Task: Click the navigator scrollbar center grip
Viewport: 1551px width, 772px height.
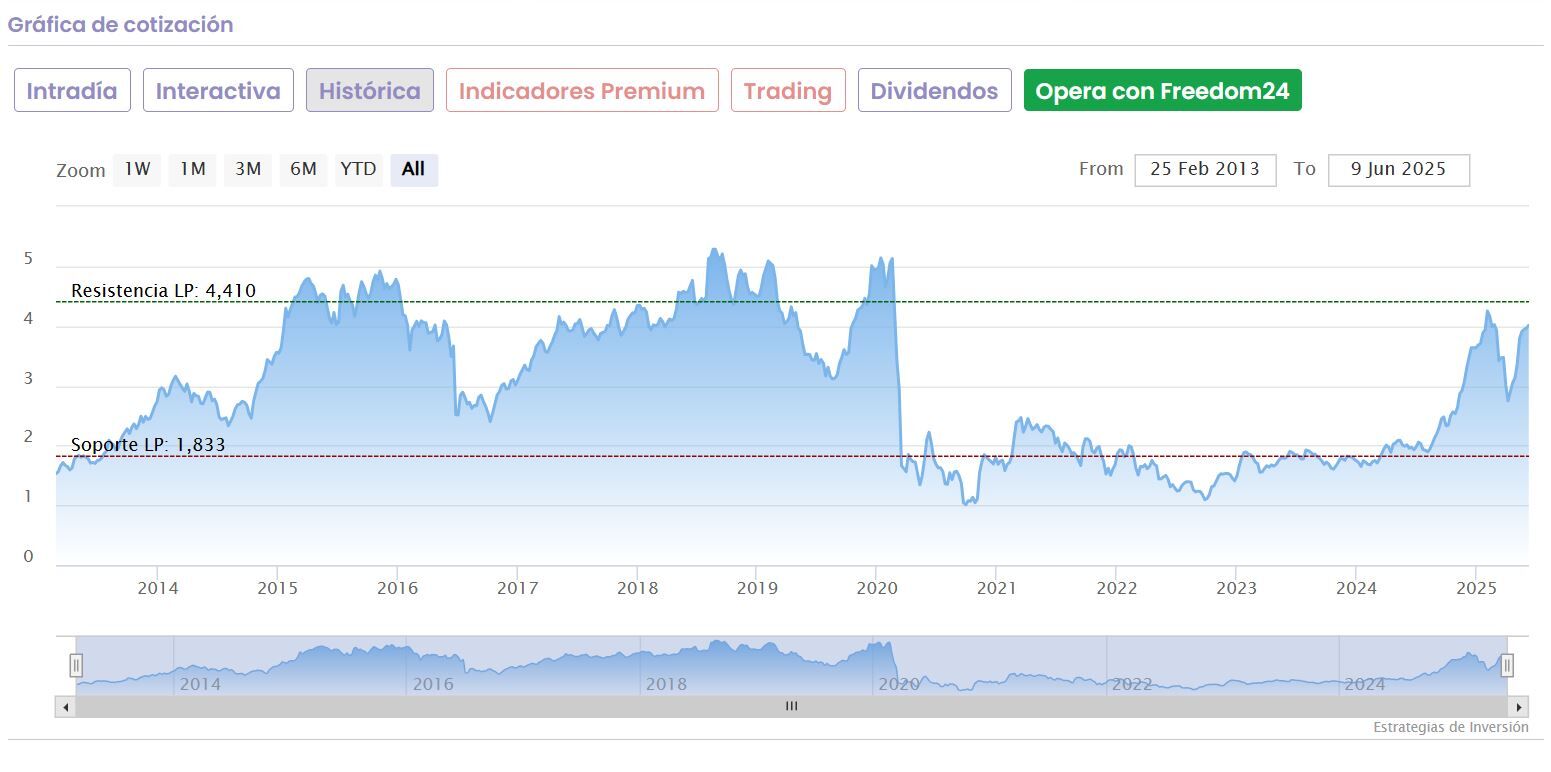Action: [x=791, y=707]
